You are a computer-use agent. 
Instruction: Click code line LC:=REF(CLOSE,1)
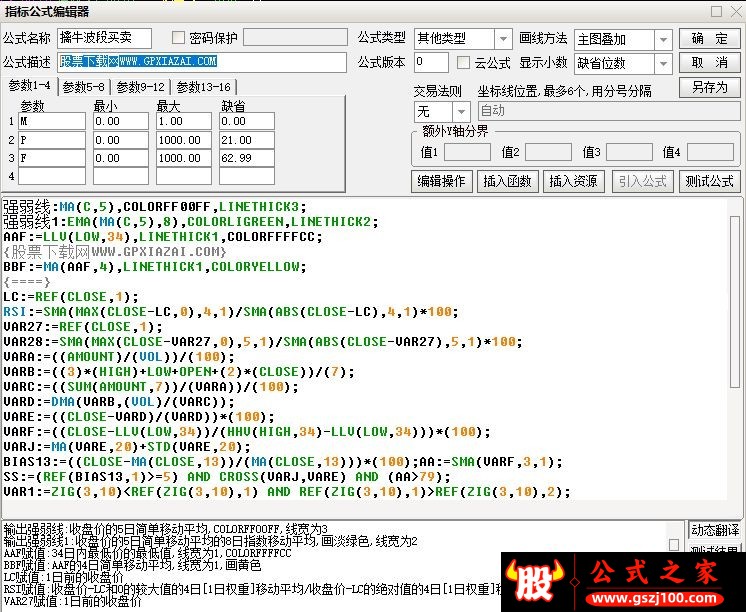point(71,296)
